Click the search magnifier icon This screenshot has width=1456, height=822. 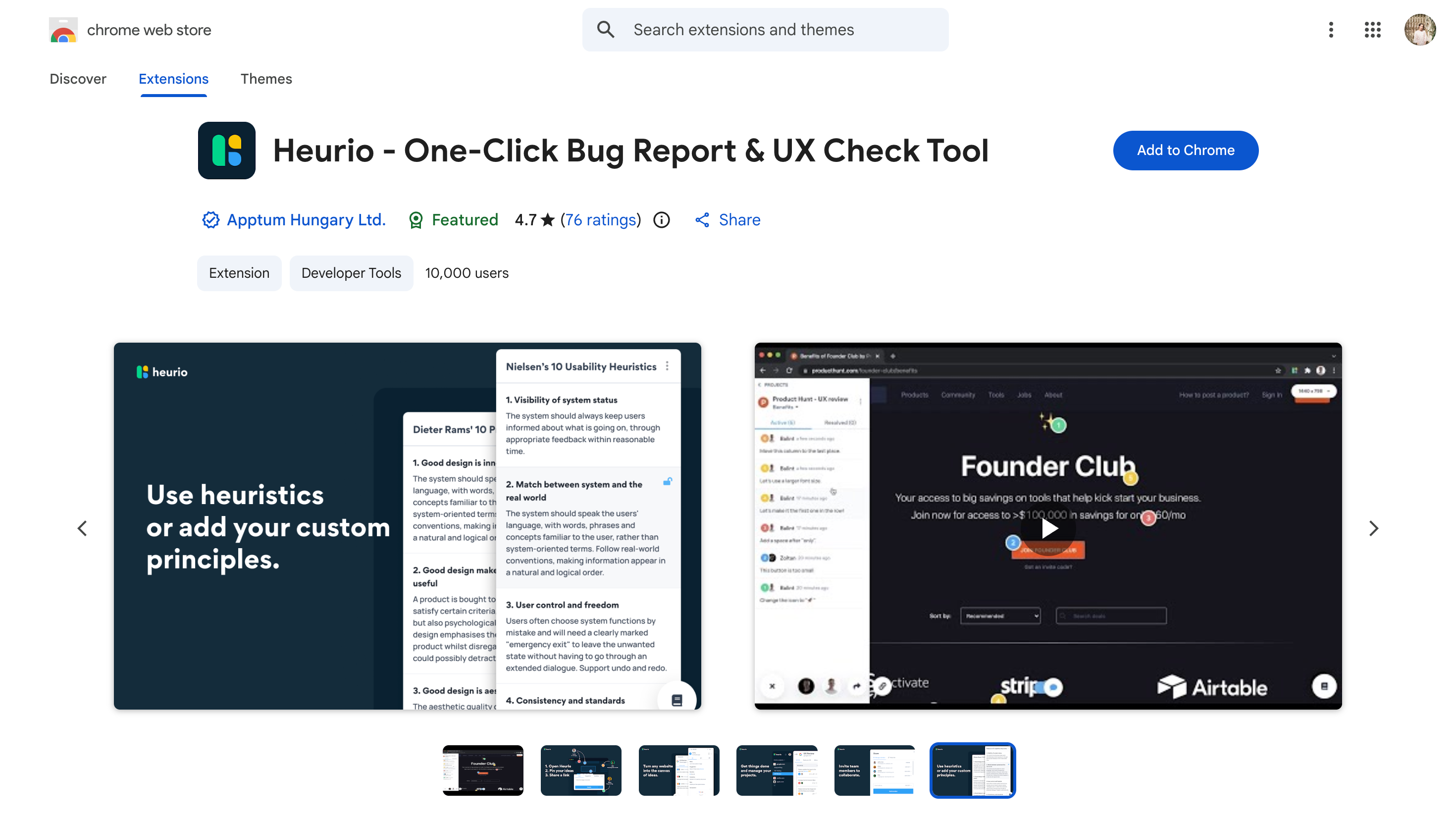point(606,29)
